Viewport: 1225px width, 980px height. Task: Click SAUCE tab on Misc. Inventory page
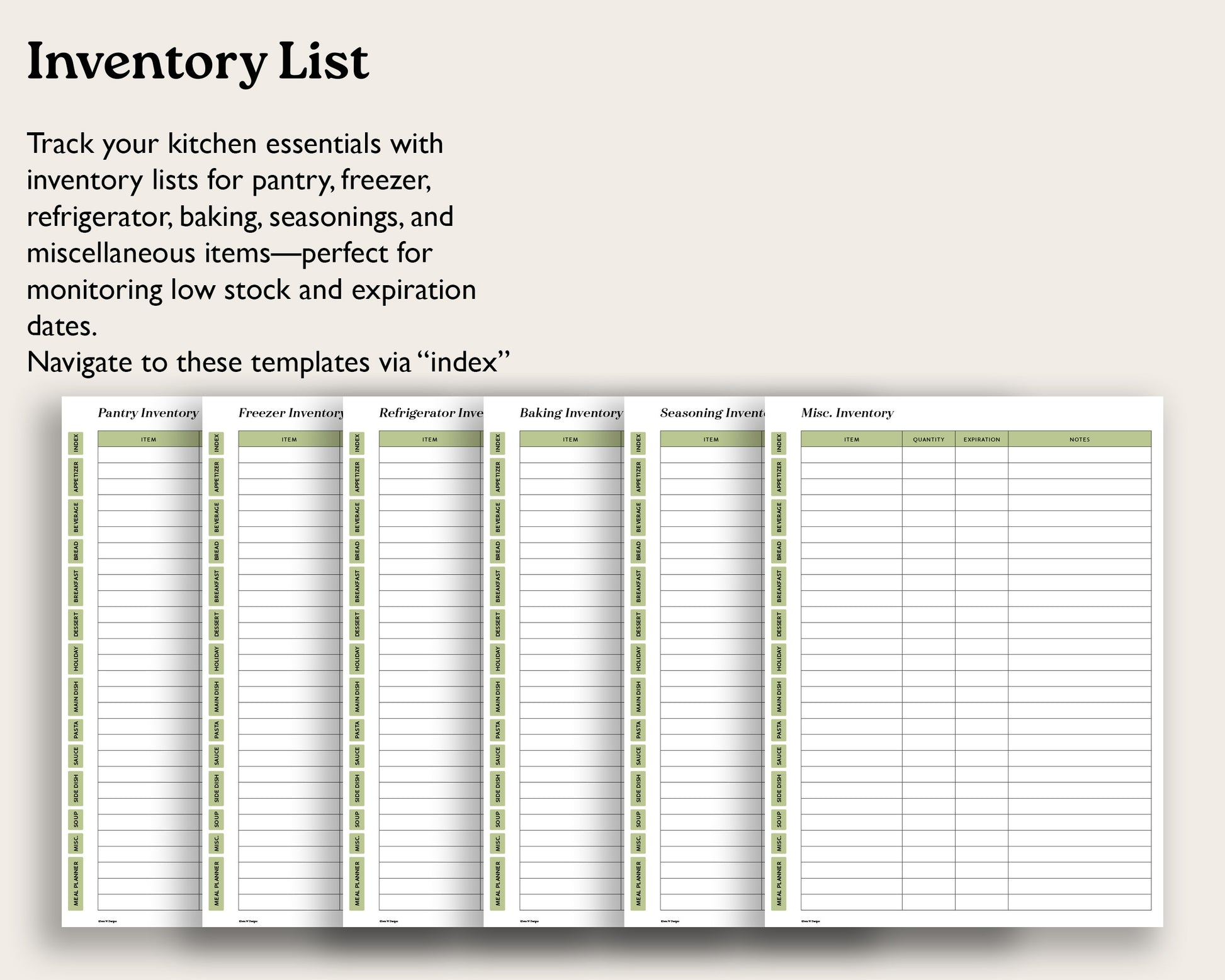coord(779,757)
